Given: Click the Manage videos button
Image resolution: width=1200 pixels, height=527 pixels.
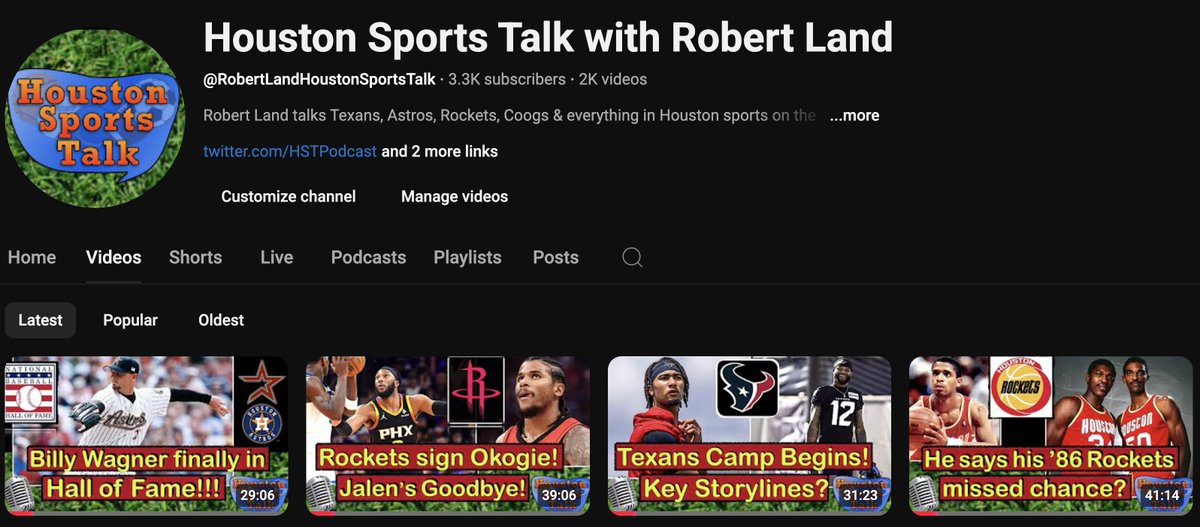Looking at the screenshot, I should (x=454, y=197).
